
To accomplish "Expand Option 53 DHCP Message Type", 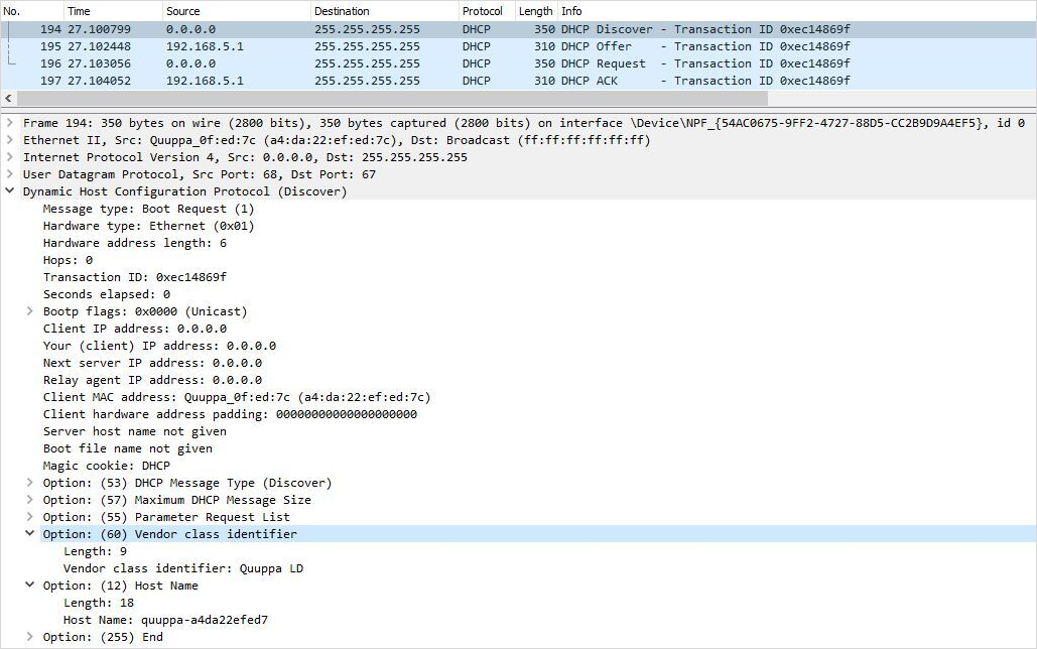I will (x=30, y=482).
